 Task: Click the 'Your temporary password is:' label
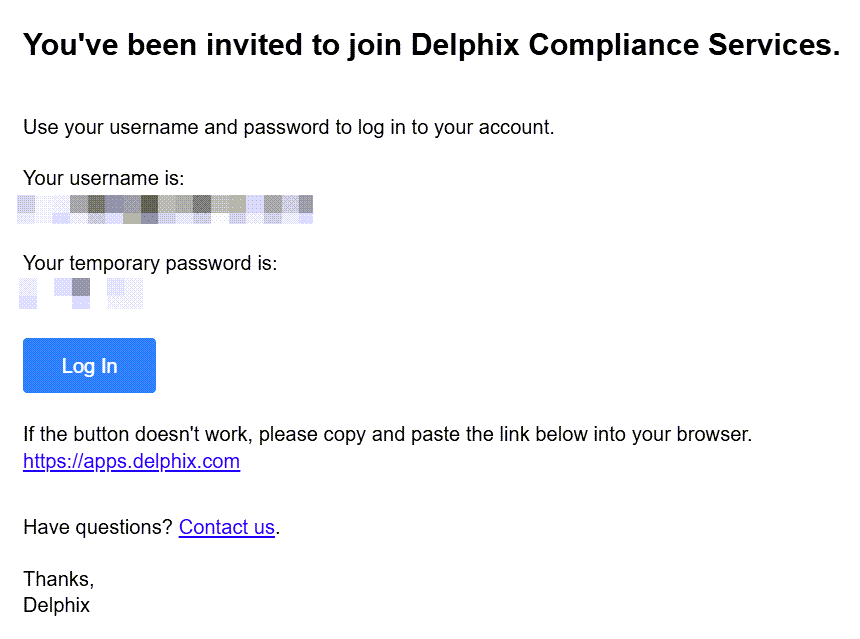coord(149,264)
